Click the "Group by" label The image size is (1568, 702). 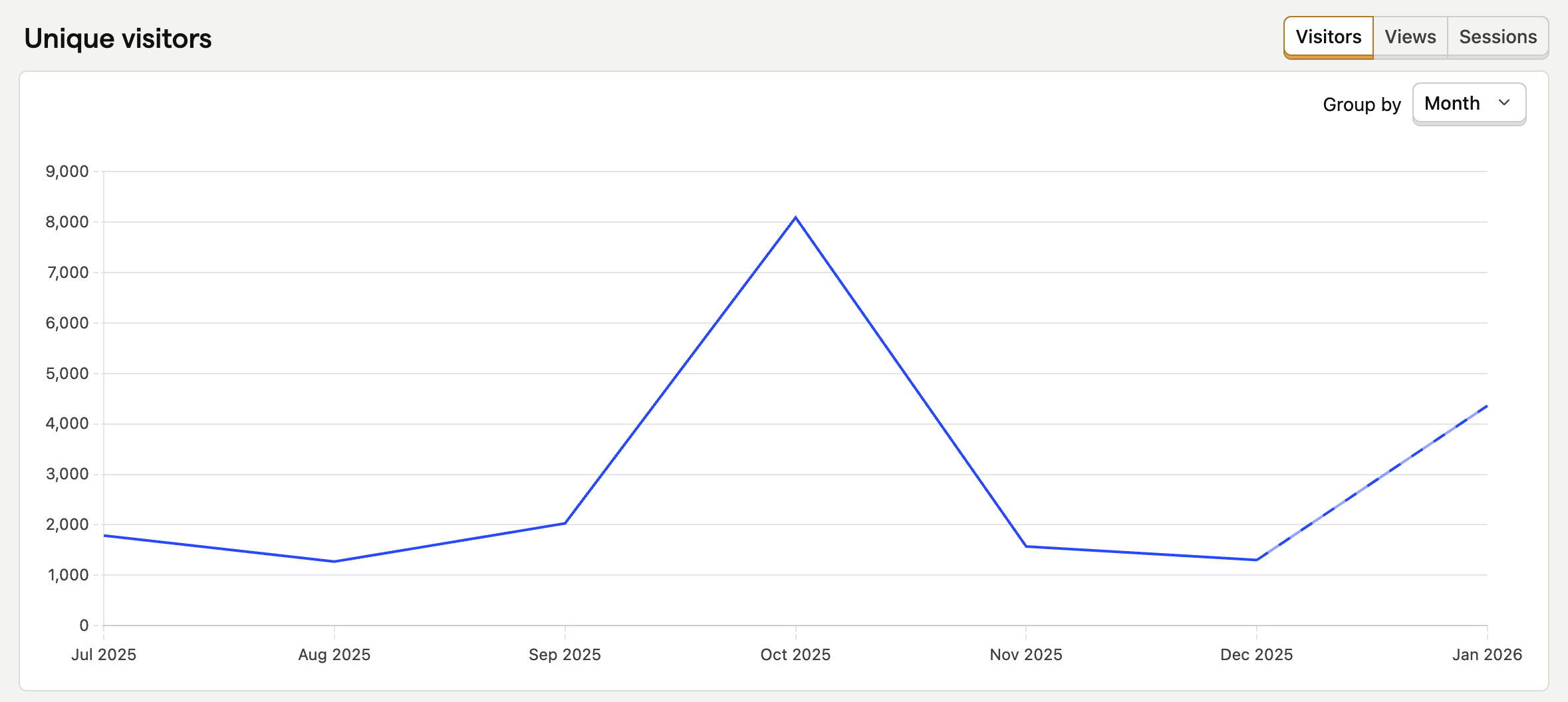pos(1361,104)
